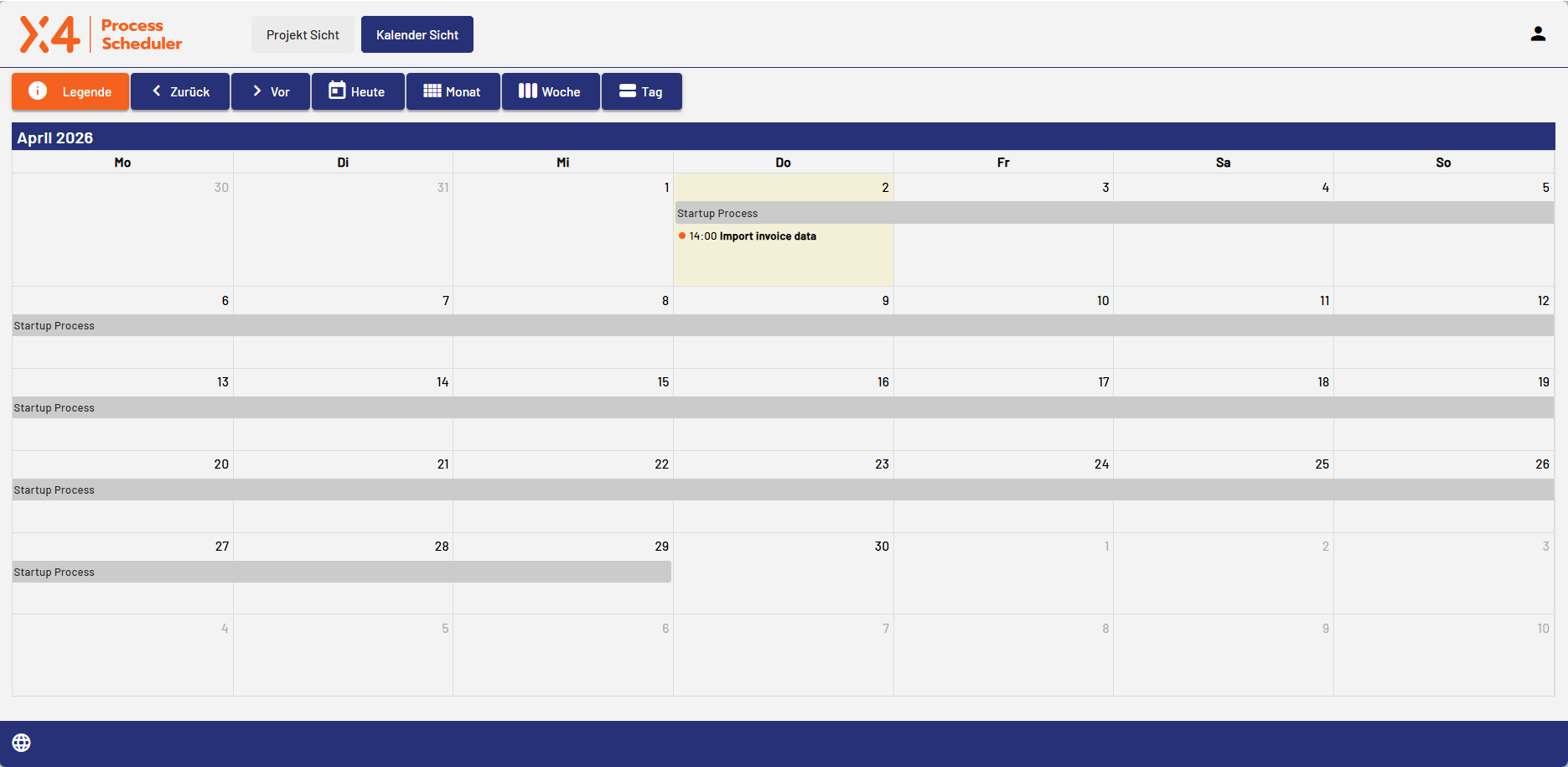Open the Projekt Sicht tab

pyautogui.click(x=303, y=34)
